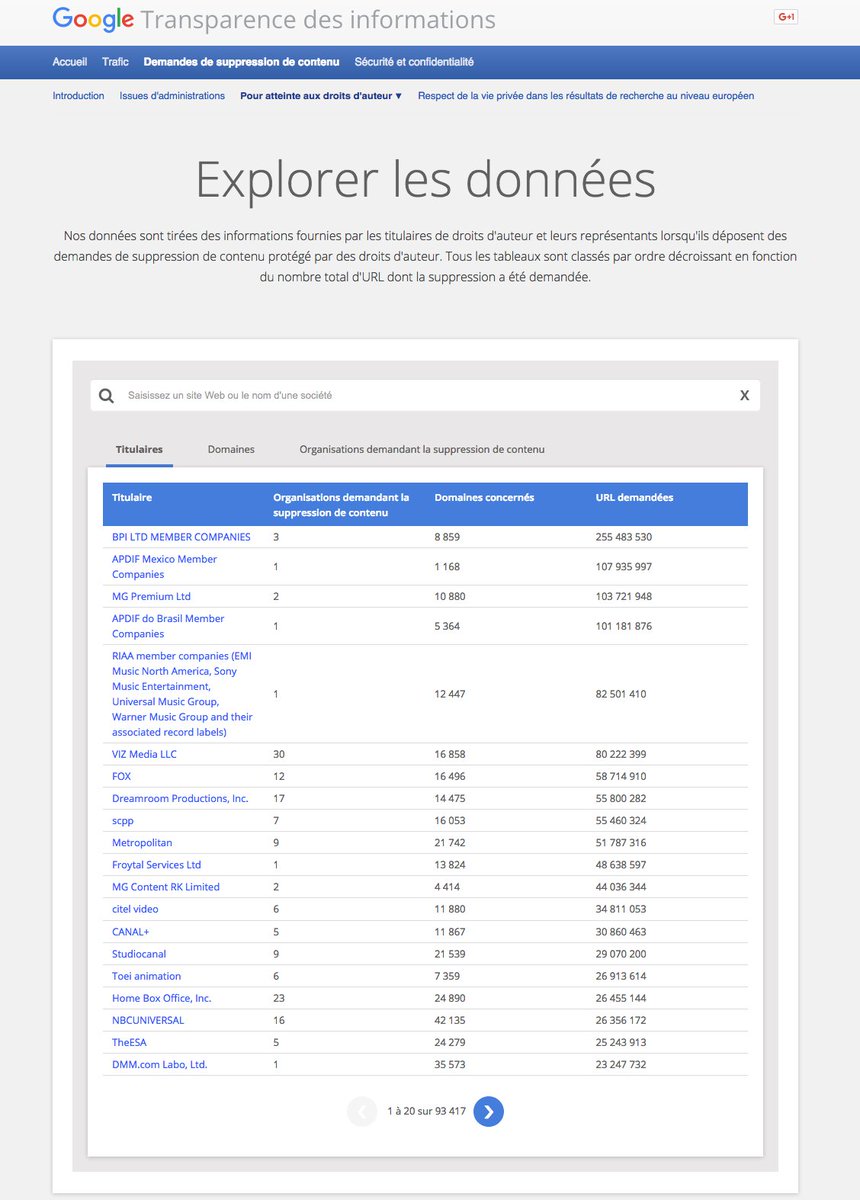
Task: Open DMM.com Labo, Ltd. link
Action: tap(159, 1064)
